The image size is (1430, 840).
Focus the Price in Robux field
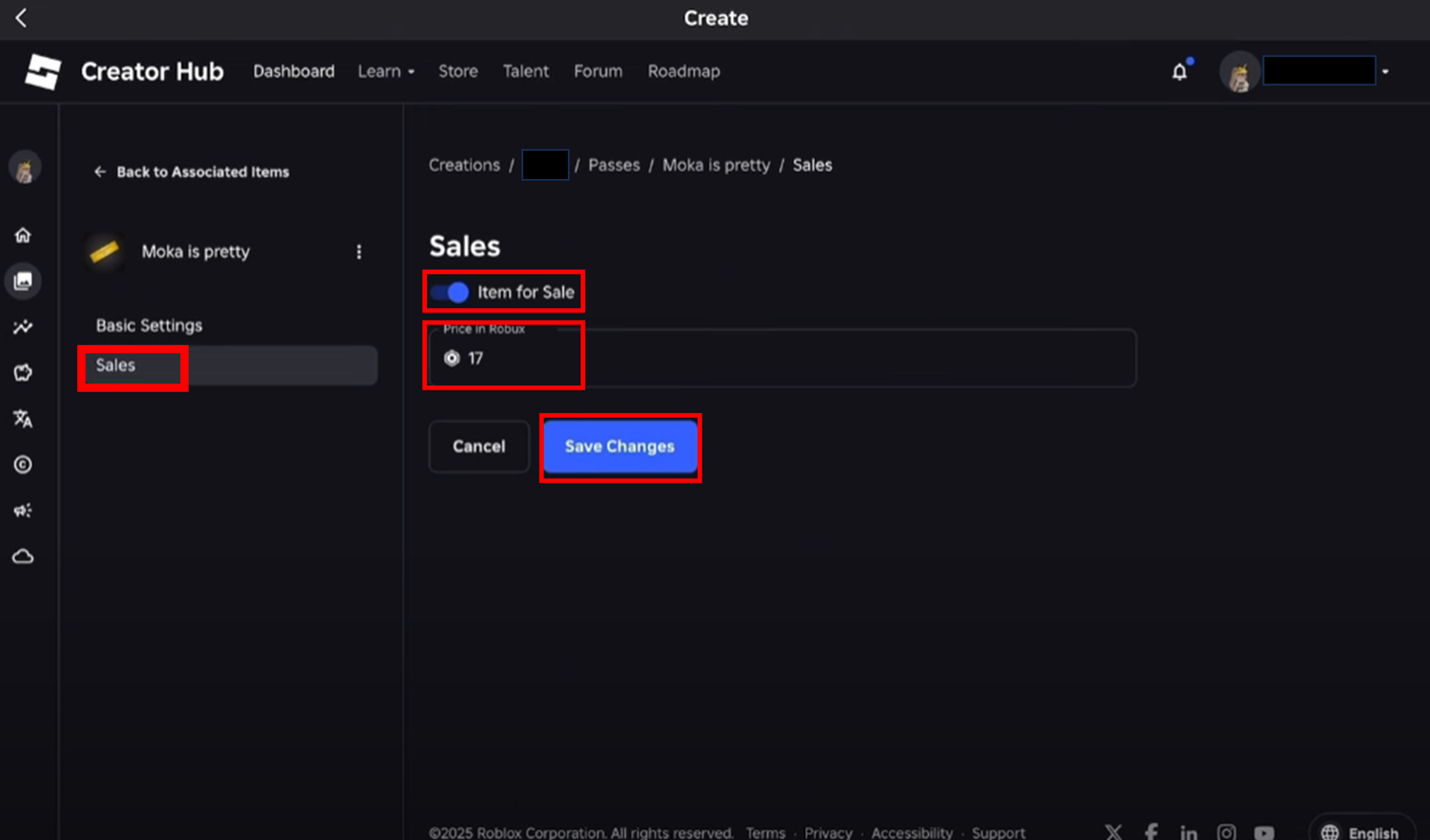(x=782, y=358)
